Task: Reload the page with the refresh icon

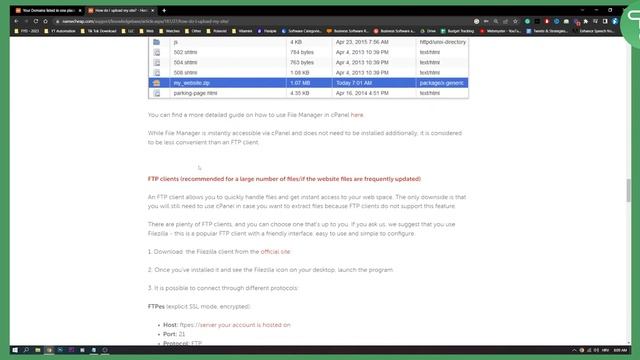Action: coord(36,21)
